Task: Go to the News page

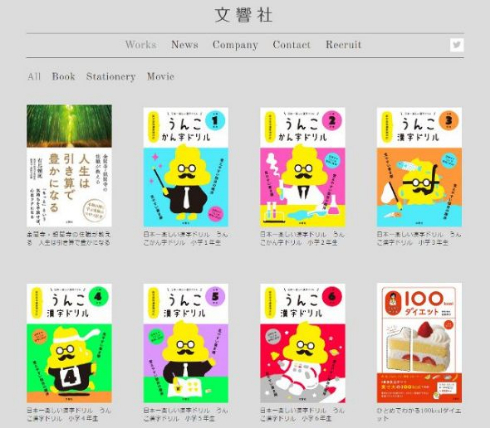Action: (x=185, y=45)
